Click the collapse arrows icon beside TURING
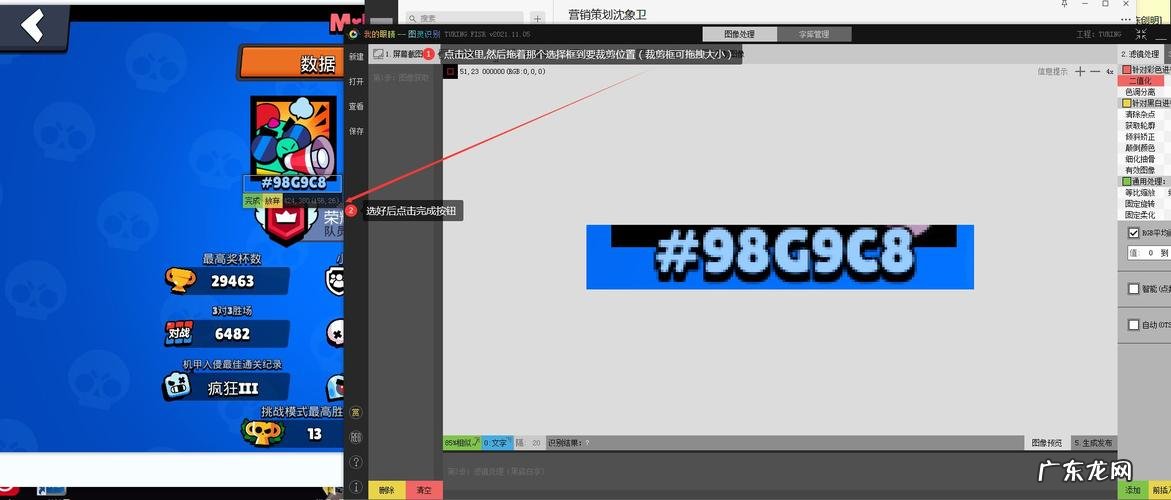The image size is (1171, 500). (x=1141, y=34)
